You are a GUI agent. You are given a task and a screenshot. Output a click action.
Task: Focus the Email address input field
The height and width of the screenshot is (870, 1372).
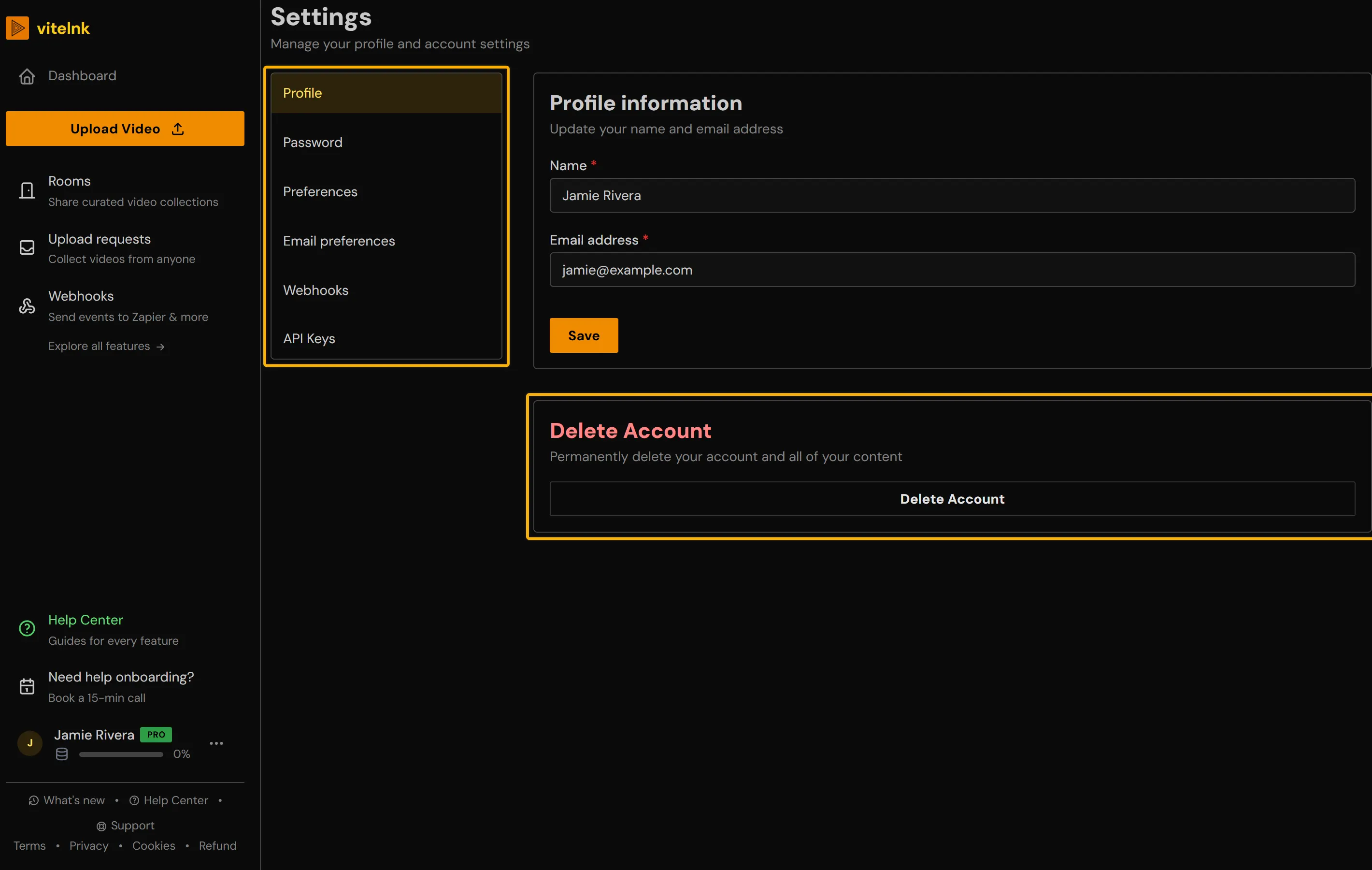tap(952, 270)
